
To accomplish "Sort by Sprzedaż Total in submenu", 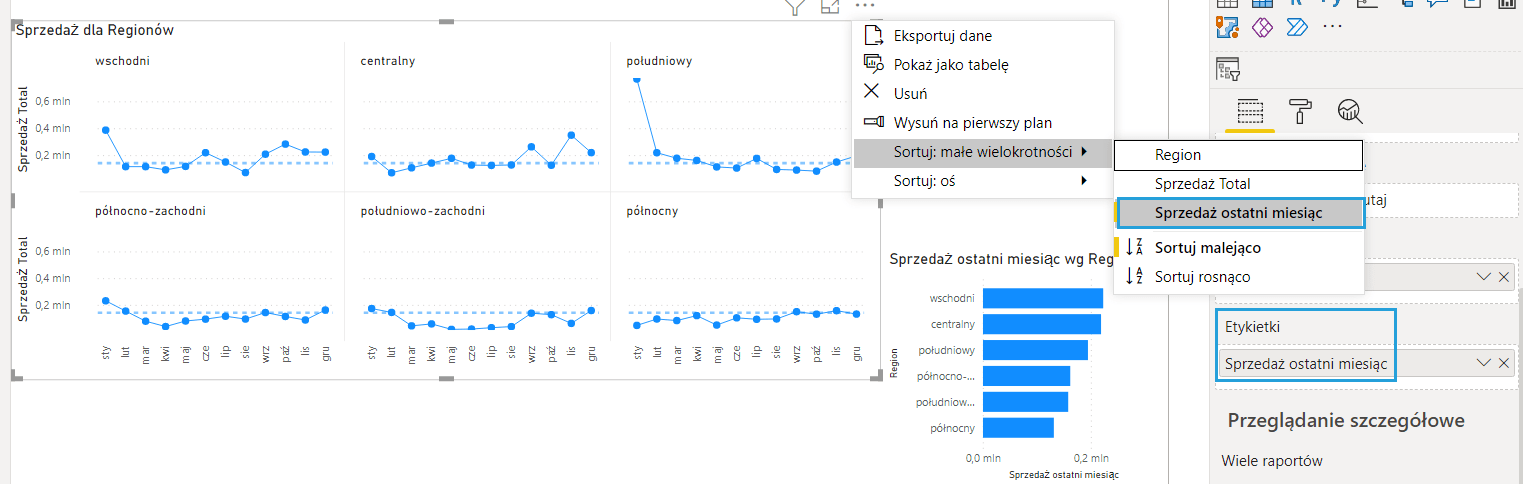I will [1202, 184].
